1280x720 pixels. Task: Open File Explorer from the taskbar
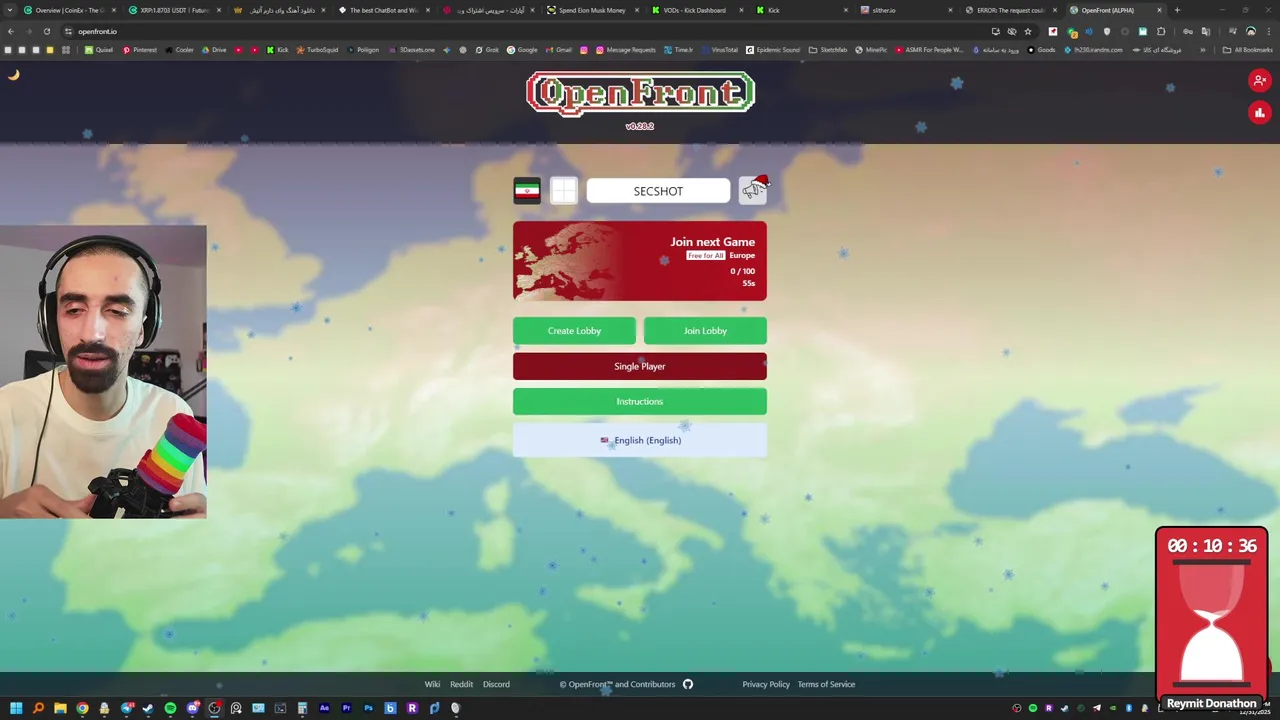(x=60, y=708)
